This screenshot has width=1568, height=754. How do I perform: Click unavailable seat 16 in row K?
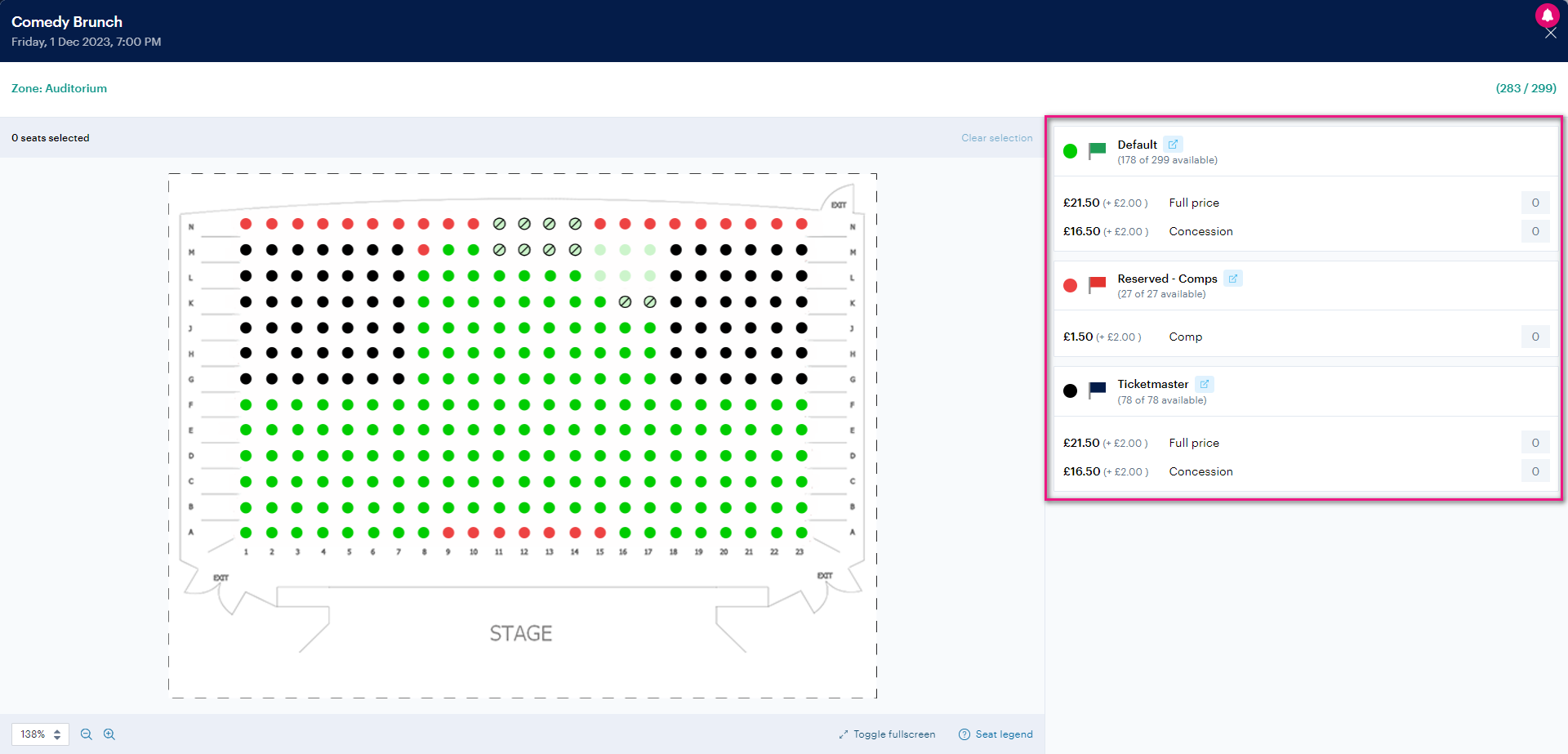pos(625,302)
